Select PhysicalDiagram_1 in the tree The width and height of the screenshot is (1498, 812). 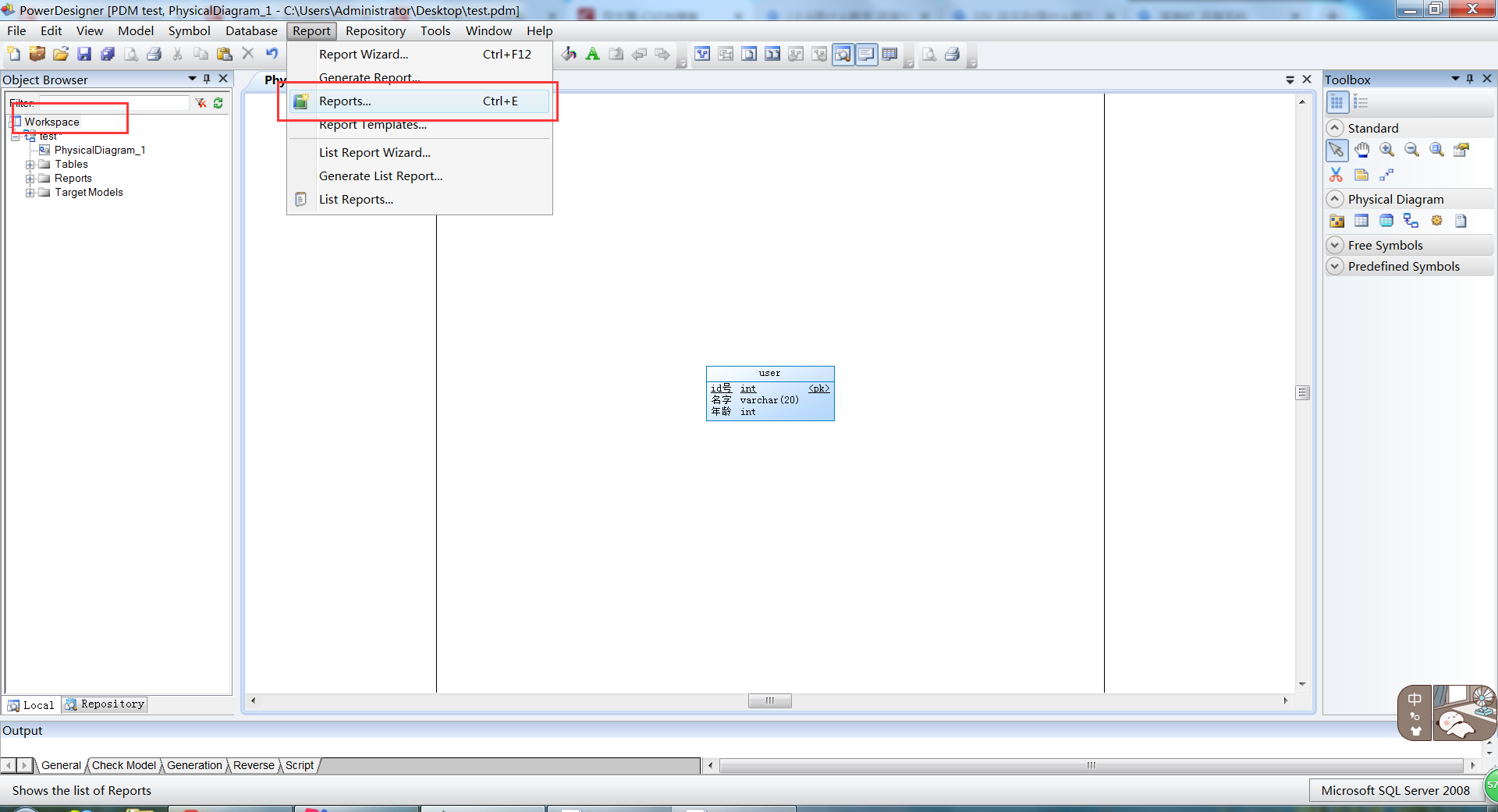100,150
